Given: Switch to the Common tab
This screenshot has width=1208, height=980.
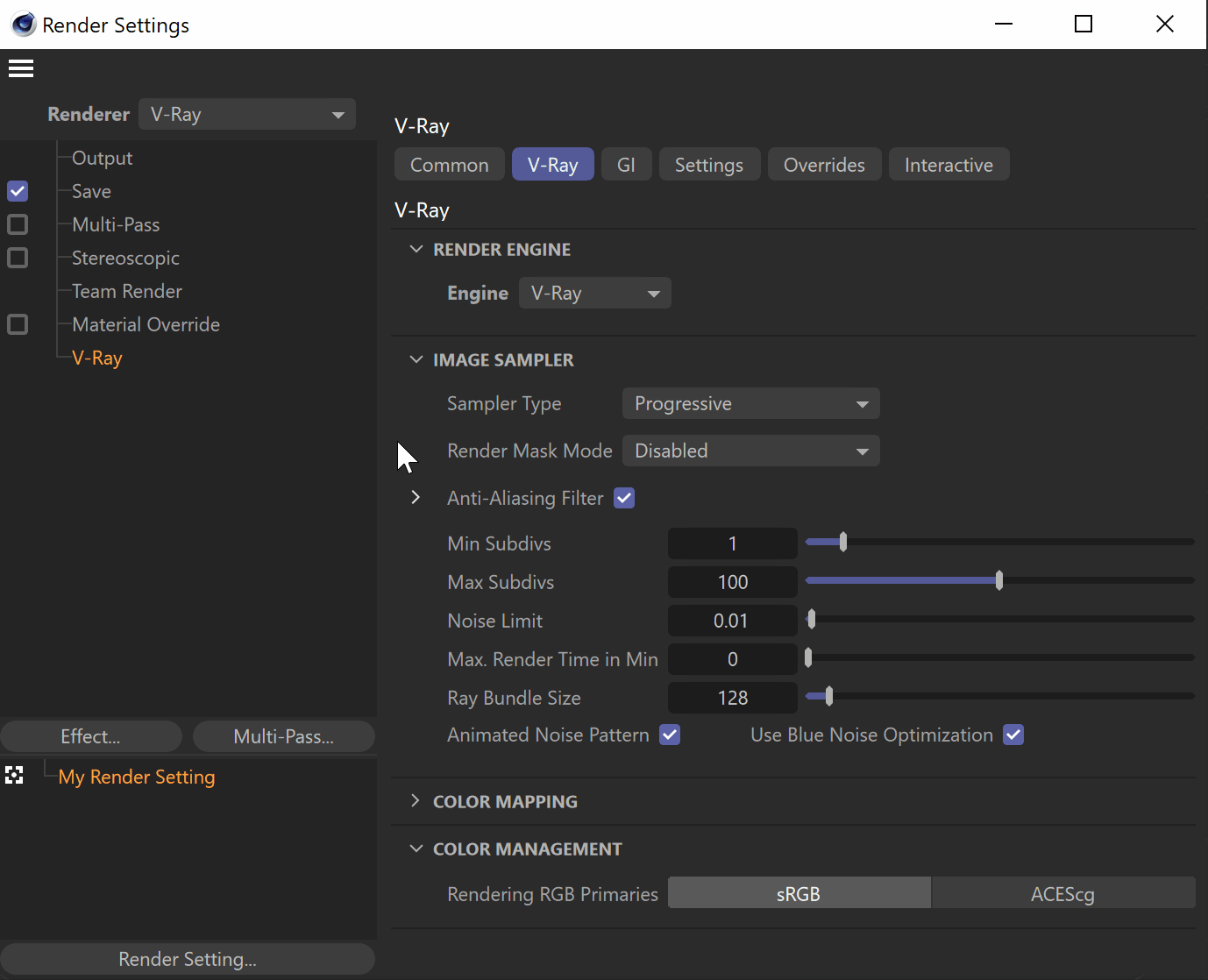Looking at the screenshot, I should [x=450, y=165].
